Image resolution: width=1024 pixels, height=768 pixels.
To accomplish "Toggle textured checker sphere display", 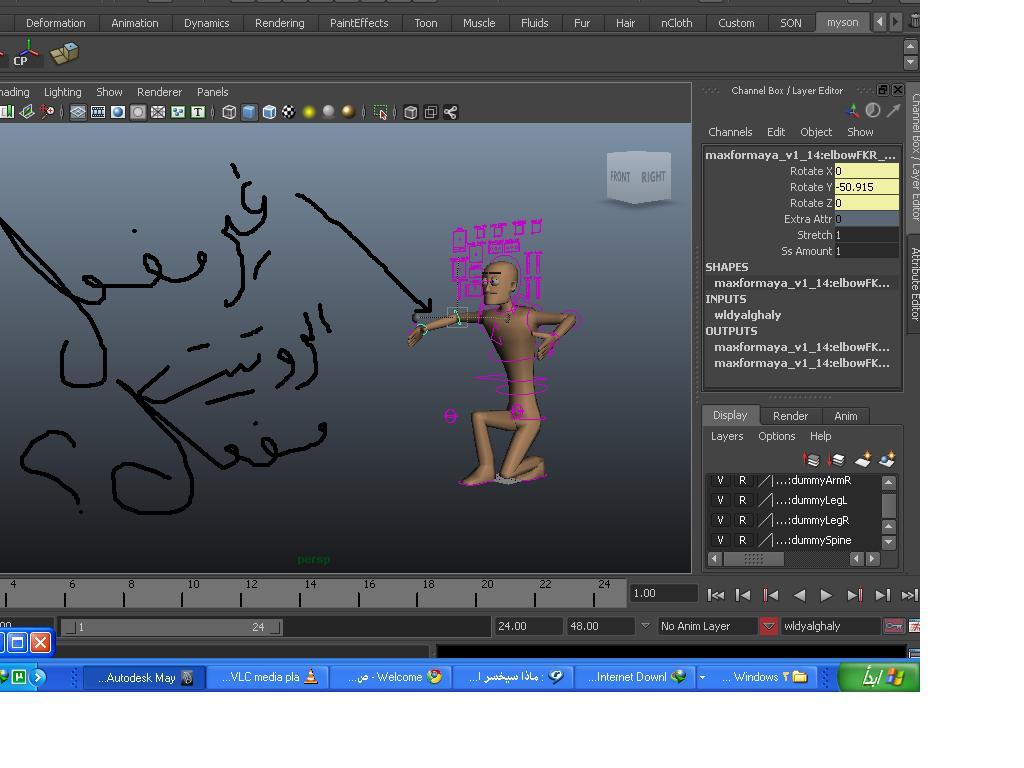I will click(289, 112).
